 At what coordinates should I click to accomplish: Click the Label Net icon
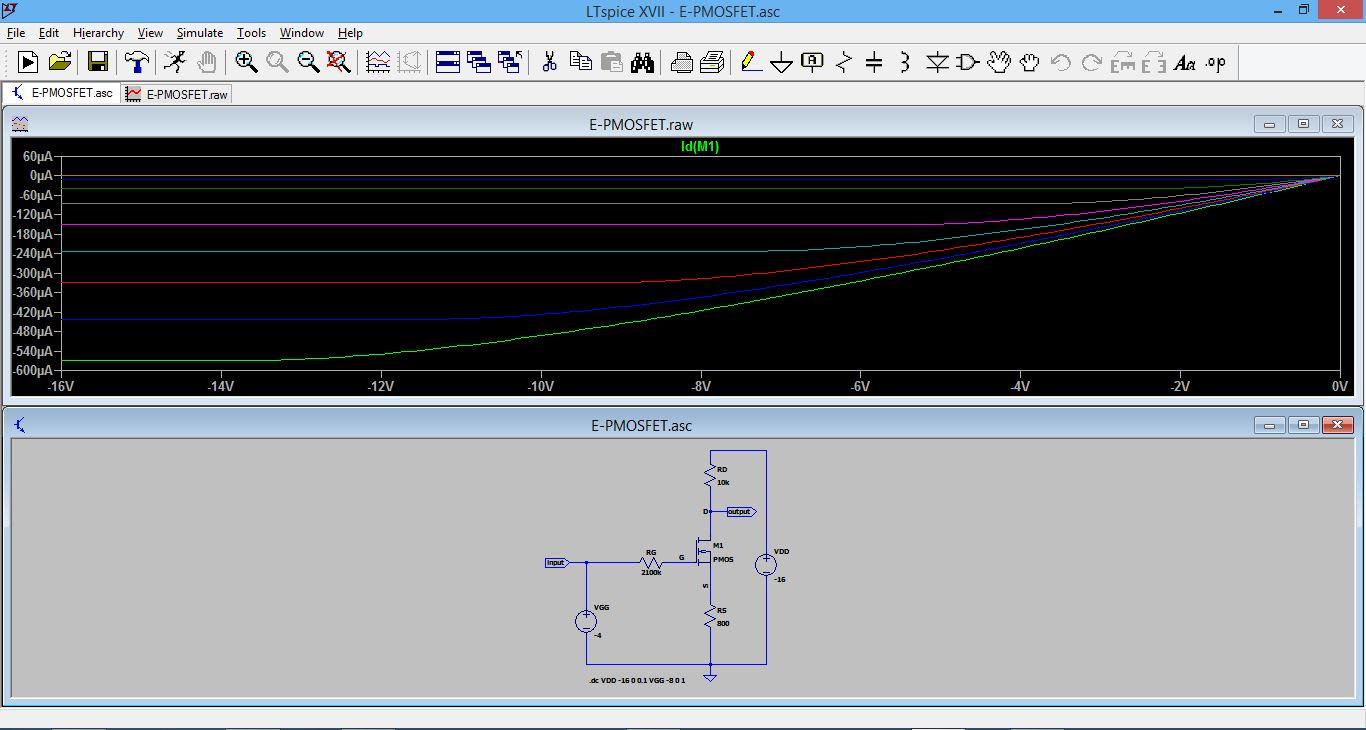coord(812,63)
